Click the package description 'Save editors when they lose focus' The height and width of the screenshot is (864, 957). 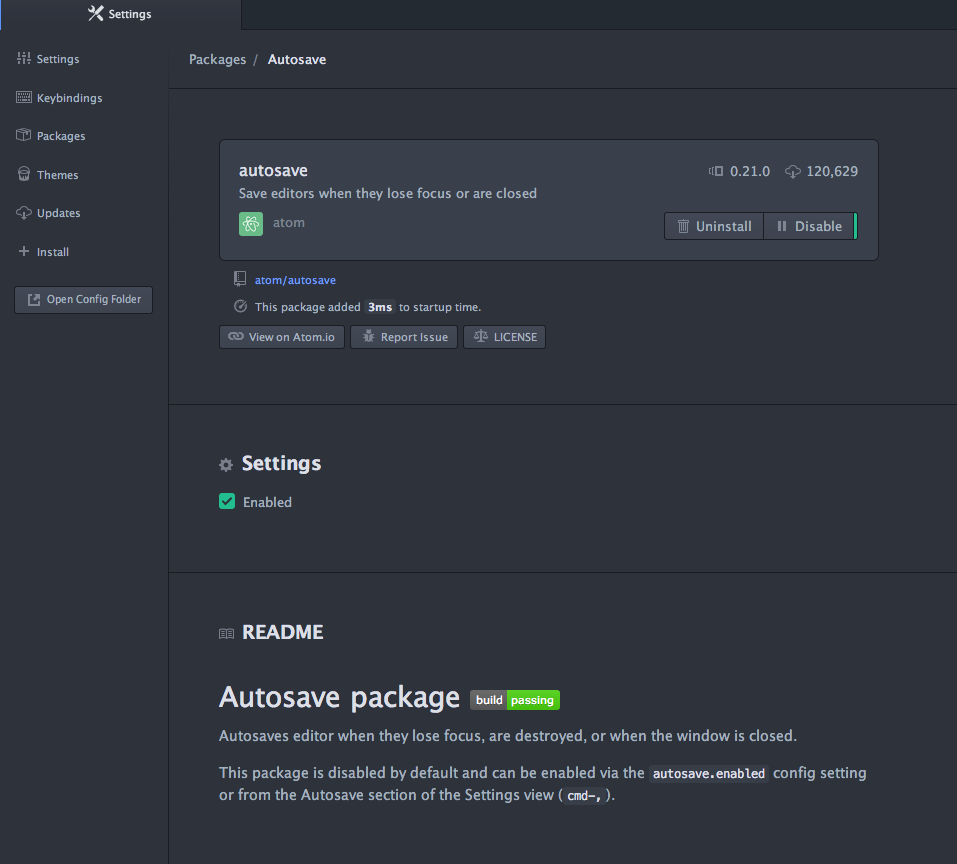pos(388,193)
